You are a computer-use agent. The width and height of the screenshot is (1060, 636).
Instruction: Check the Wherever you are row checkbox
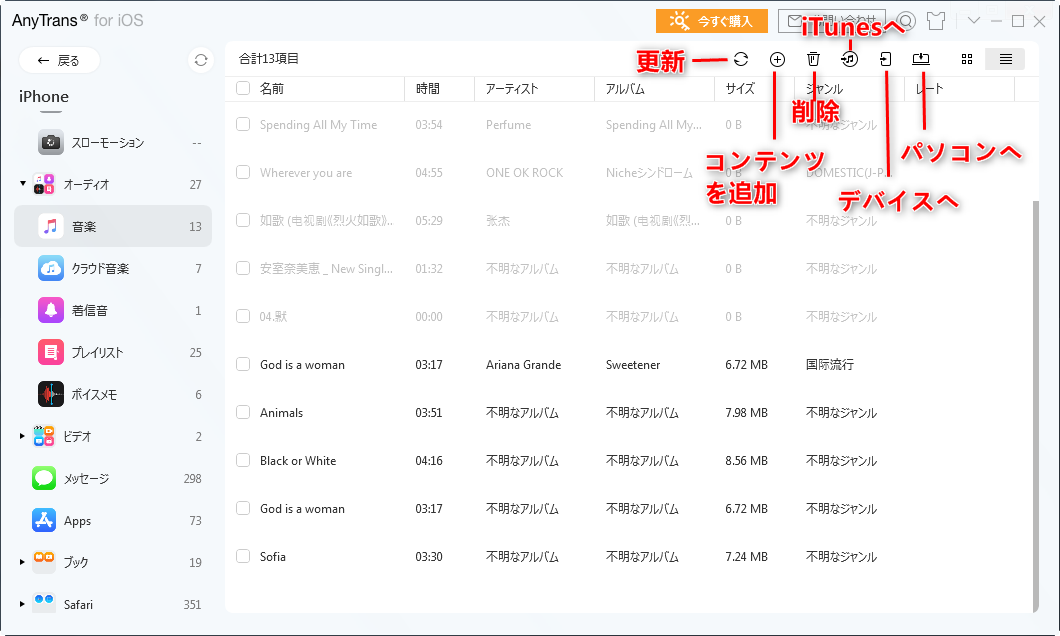tap(243, 172)
